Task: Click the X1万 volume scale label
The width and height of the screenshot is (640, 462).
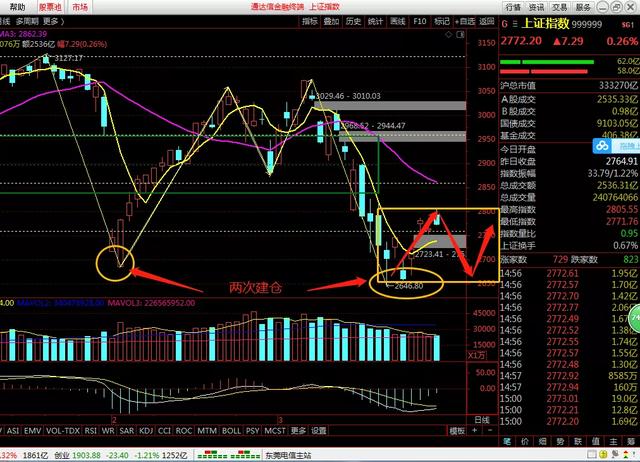Action: (x=476, y=355)
